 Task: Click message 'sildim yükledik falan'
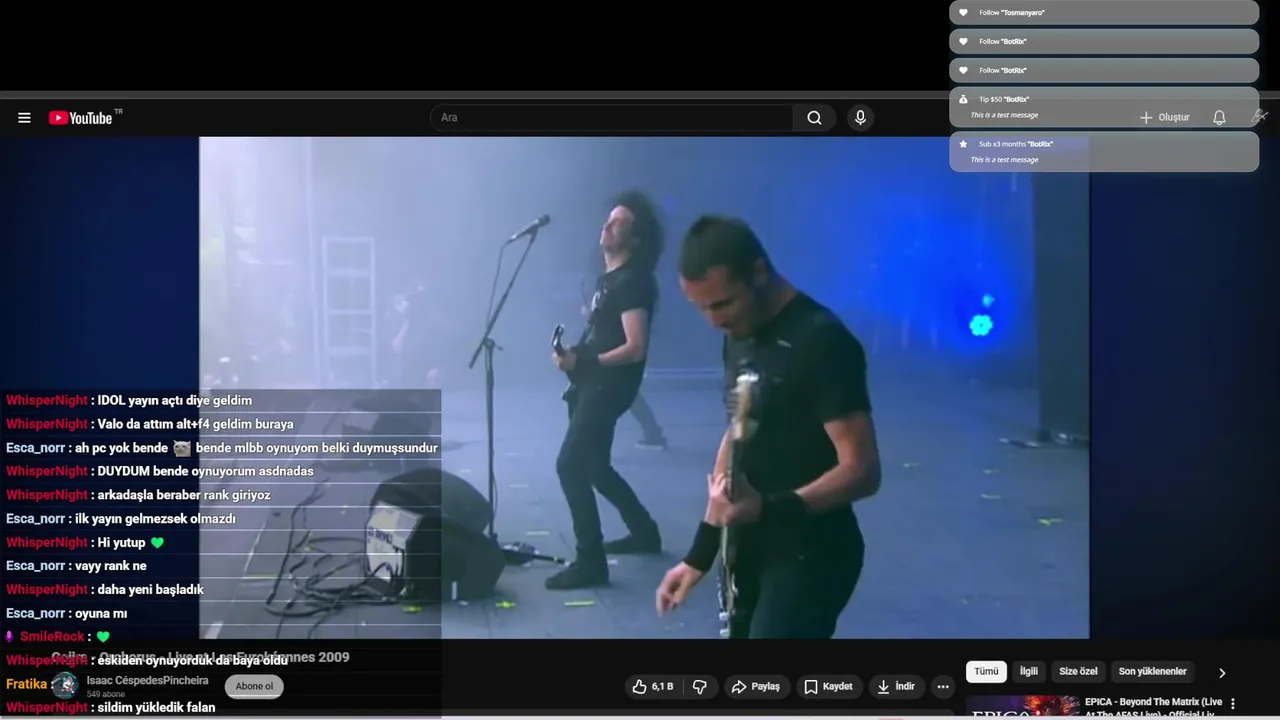pos(156,708)
